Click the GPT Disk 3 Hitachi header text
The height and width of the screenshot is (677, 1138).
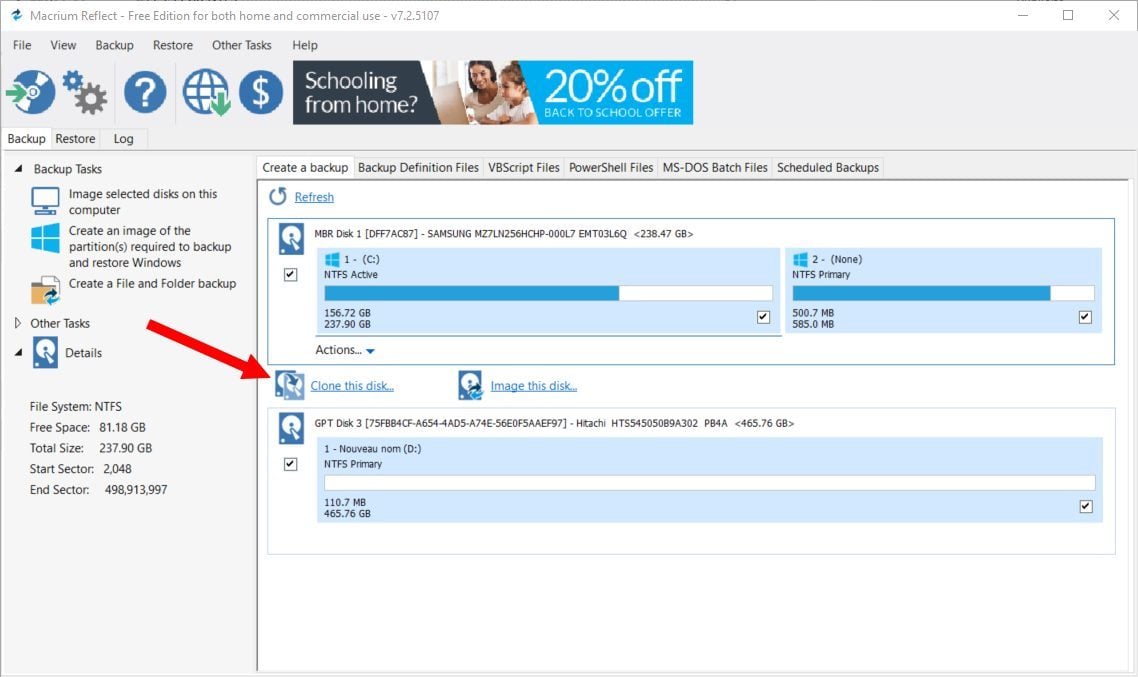(554, 423)
